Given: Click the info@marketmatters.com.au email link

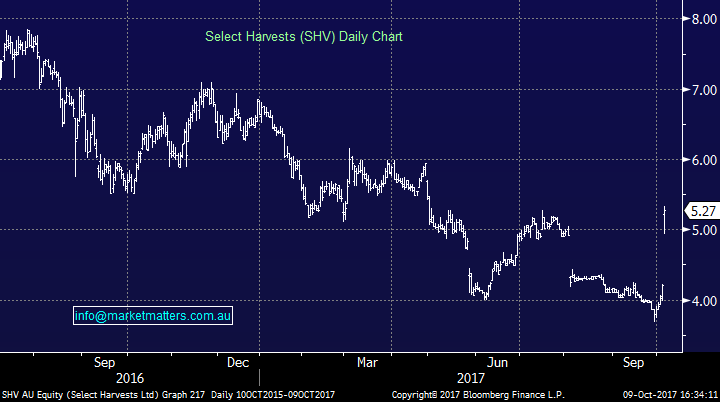Looking at the screenshot, I should (152, 316).
